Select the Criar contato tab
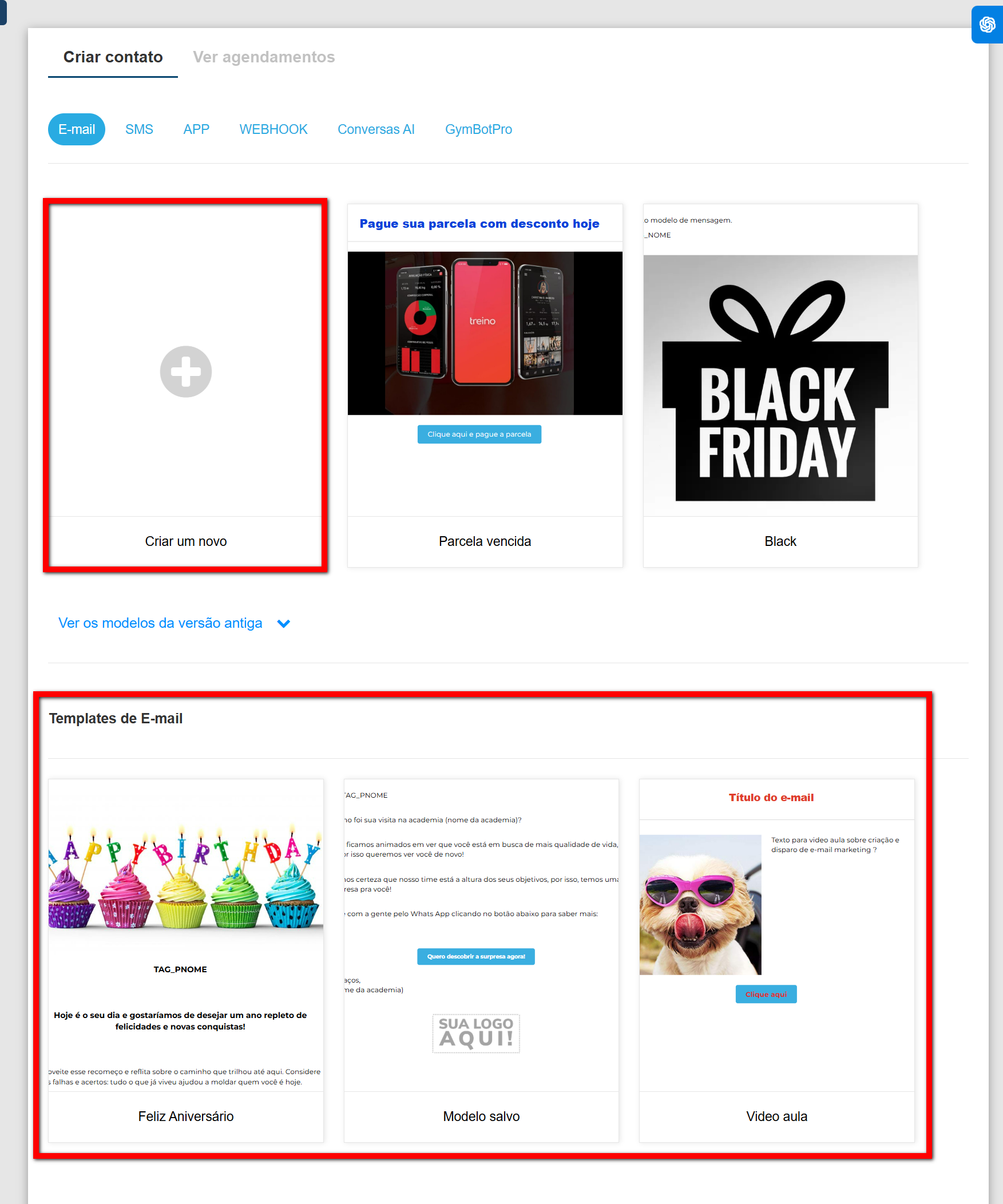Screen dimensions: 1003x1204 click(x=113, y=57)
